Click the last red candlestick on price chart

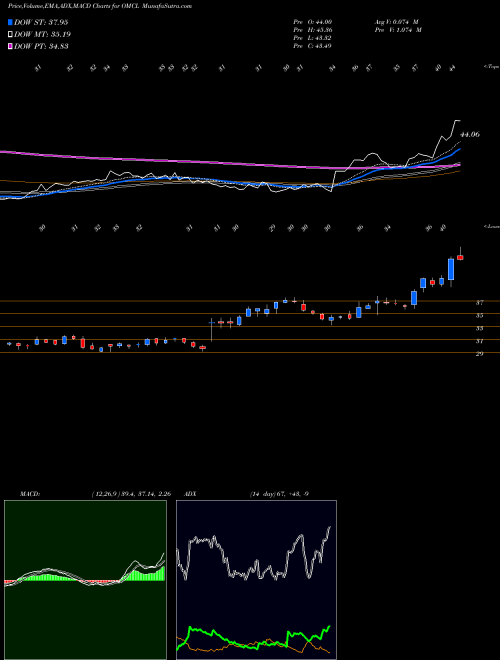pos(460,257)
